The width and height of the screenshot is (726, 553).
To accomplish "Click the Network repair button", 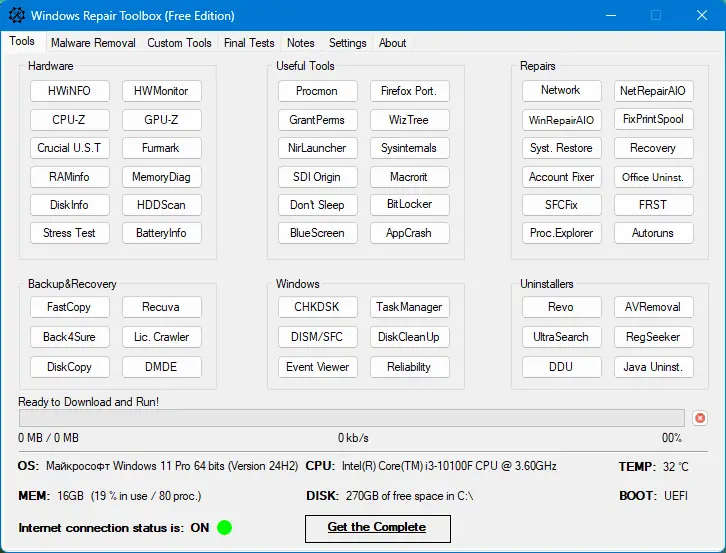I will (562, 90).
